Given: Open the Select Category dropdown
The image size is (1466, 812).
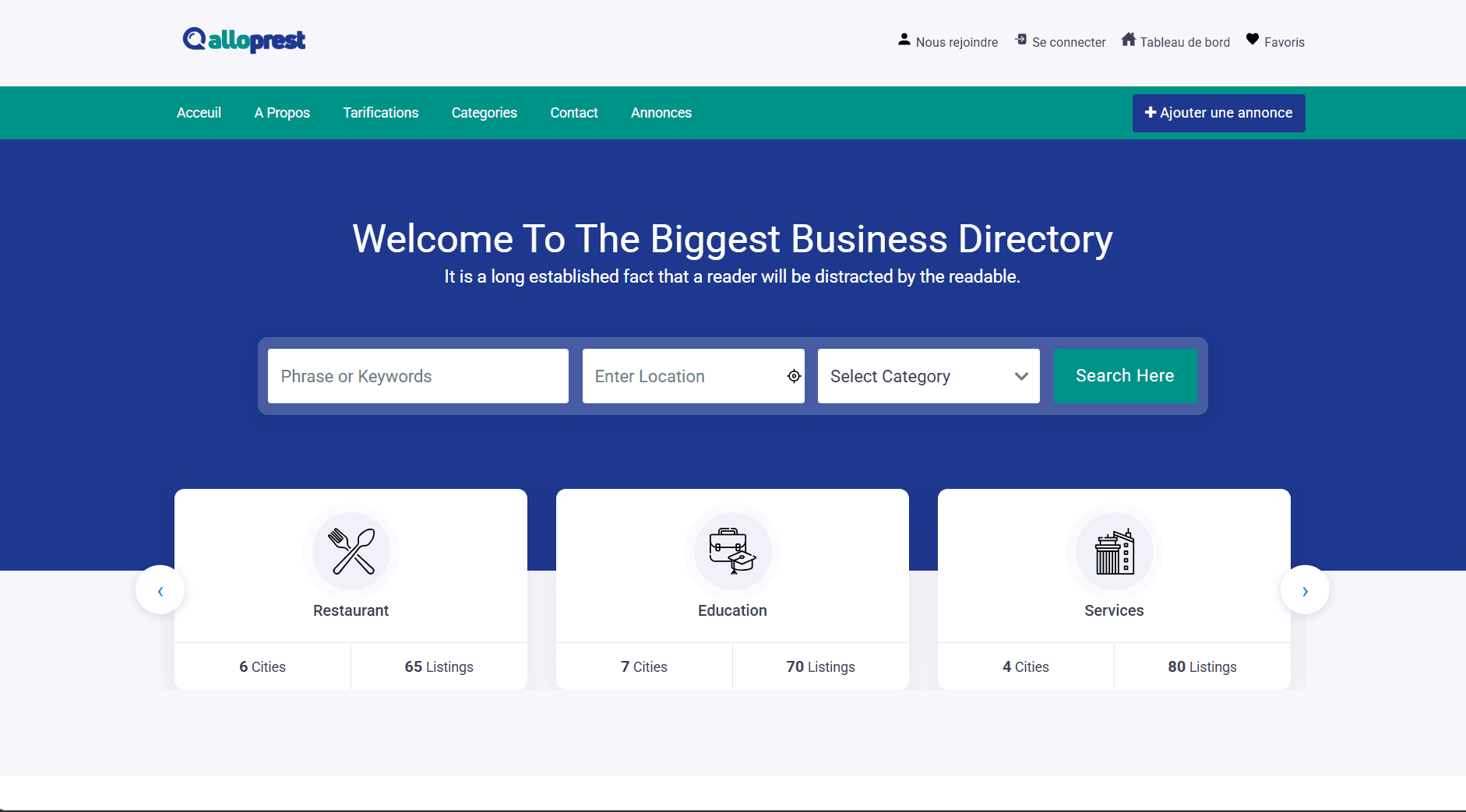Looking at the screenshot, I should click(x=928, y=377).
